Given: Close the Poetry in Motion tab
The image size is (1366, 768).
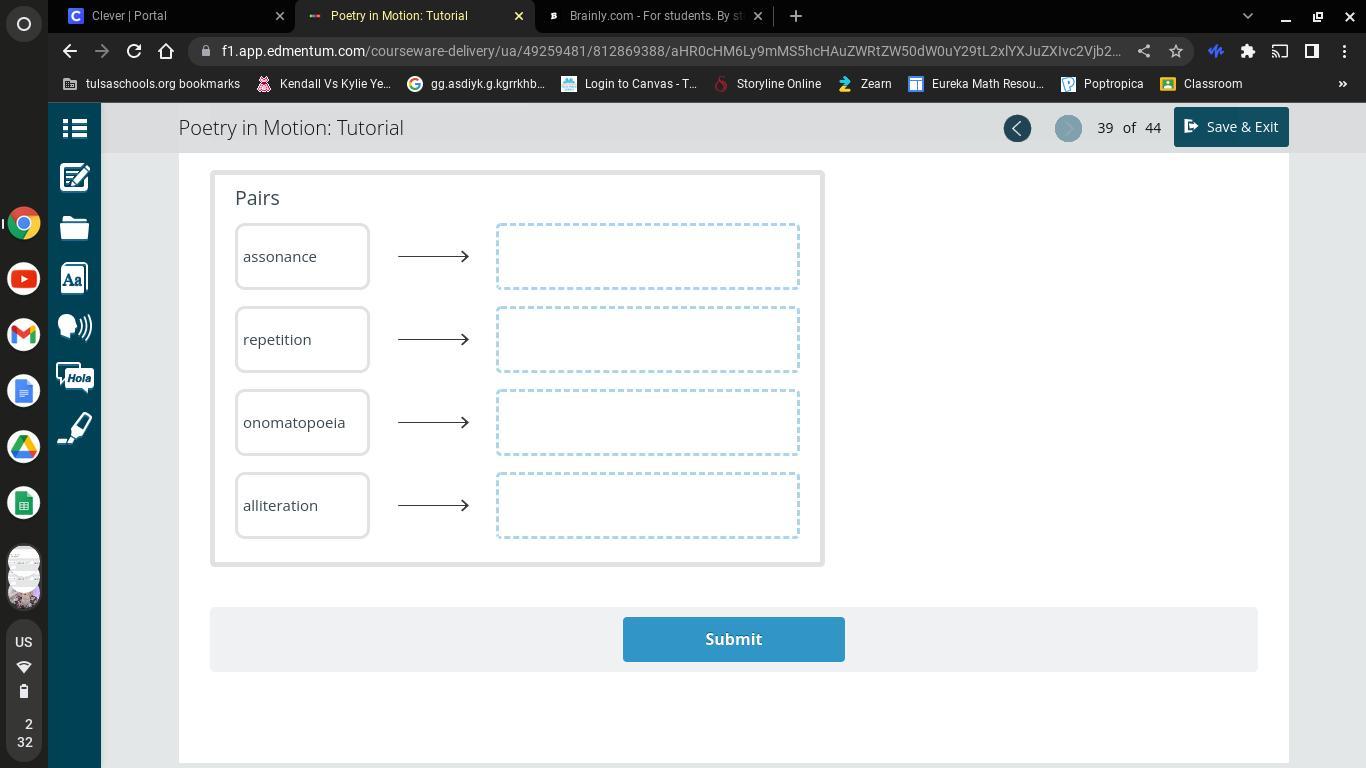Looking at the screenshot, I should 519,16.
